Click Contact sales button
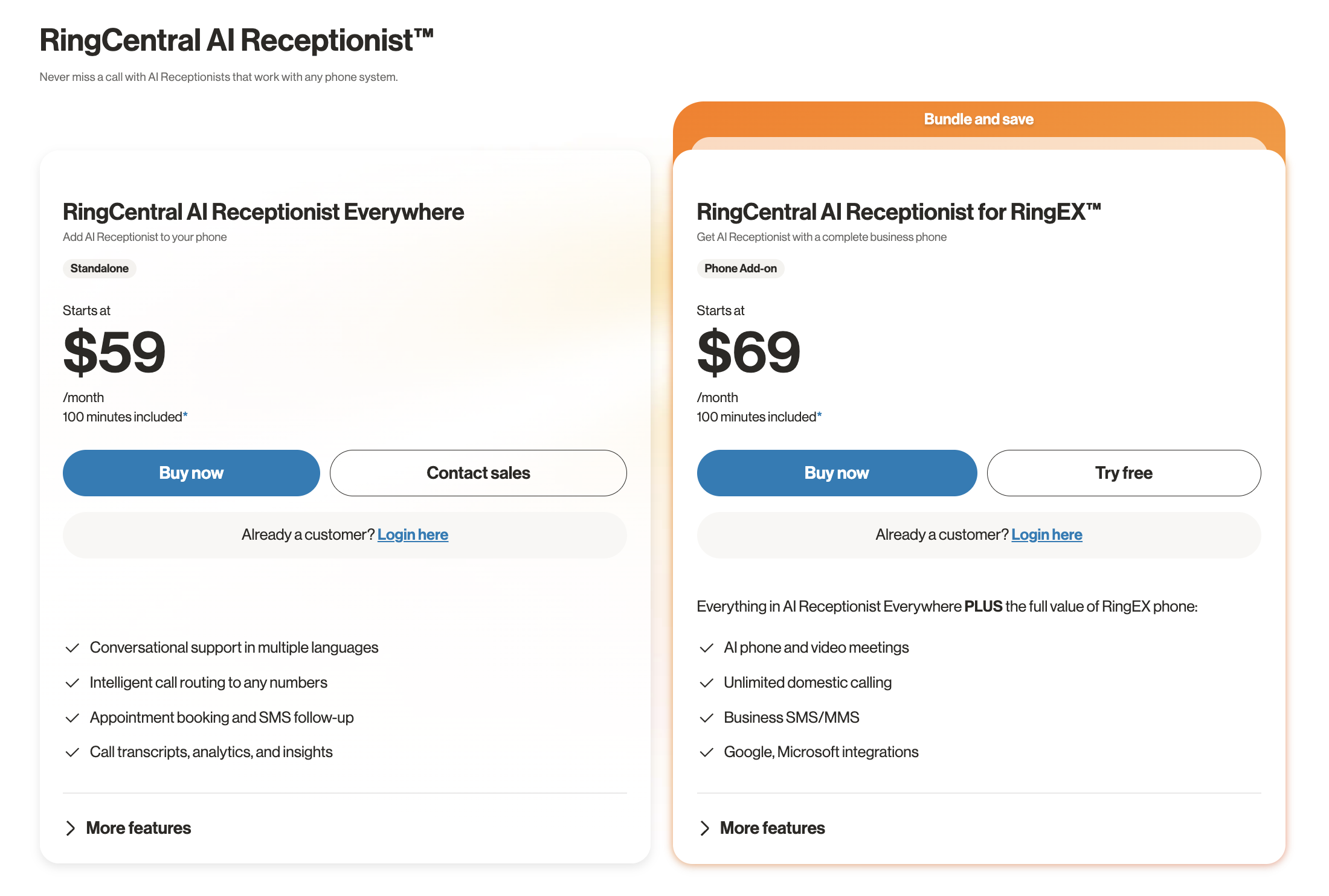Viewport: 1329px width, 896px height. coord(478,473)
